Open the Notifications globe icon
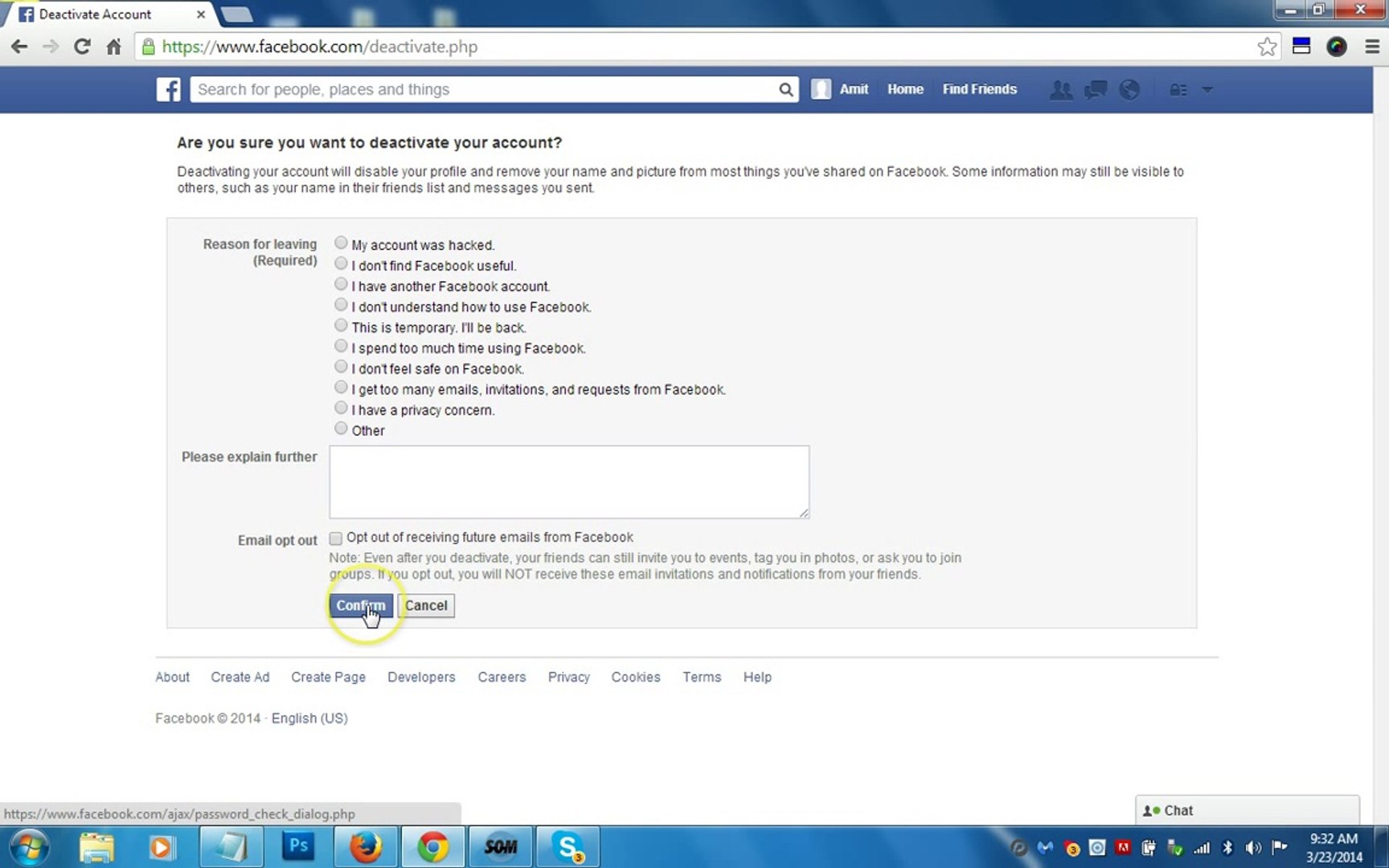 pos(1129,89)
